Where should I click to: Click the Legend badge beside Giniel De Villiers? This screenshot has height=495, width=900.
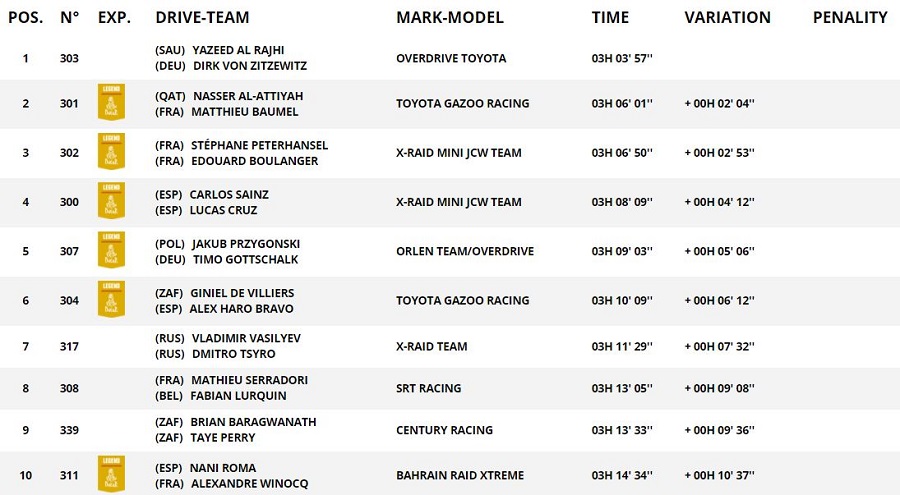coord(111,299)
